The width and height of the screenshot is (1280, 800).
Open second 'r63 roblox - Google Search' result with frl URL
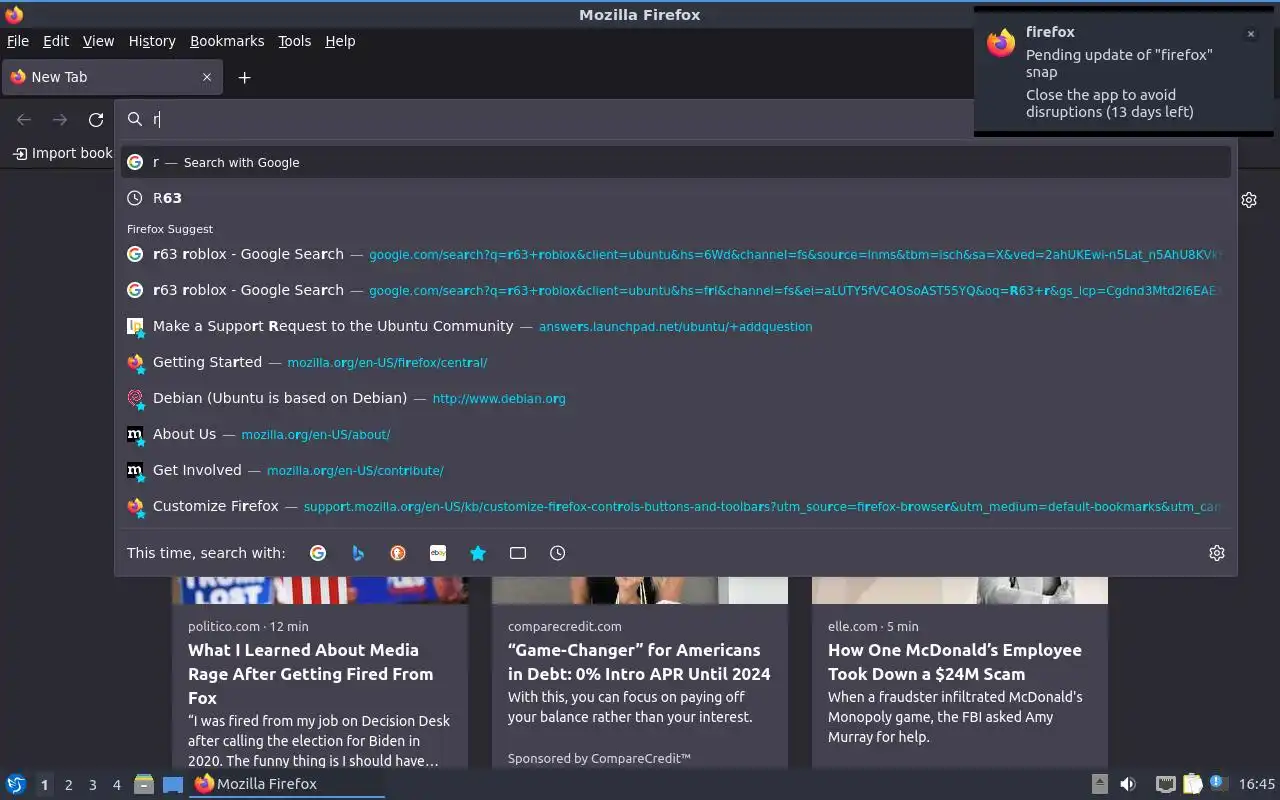(x=676, y=290)
